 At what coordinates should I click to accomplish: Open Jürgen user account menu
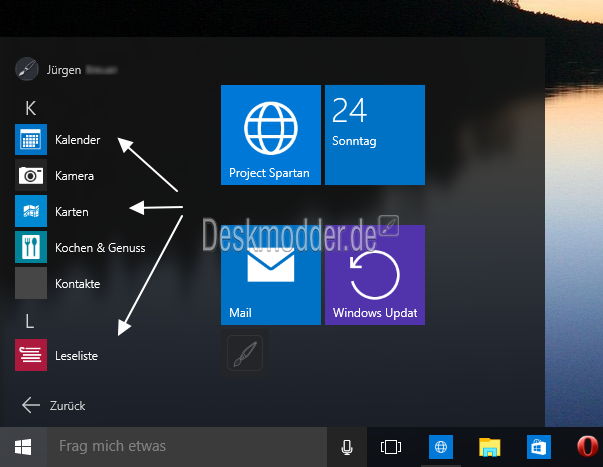pos(66,70)
